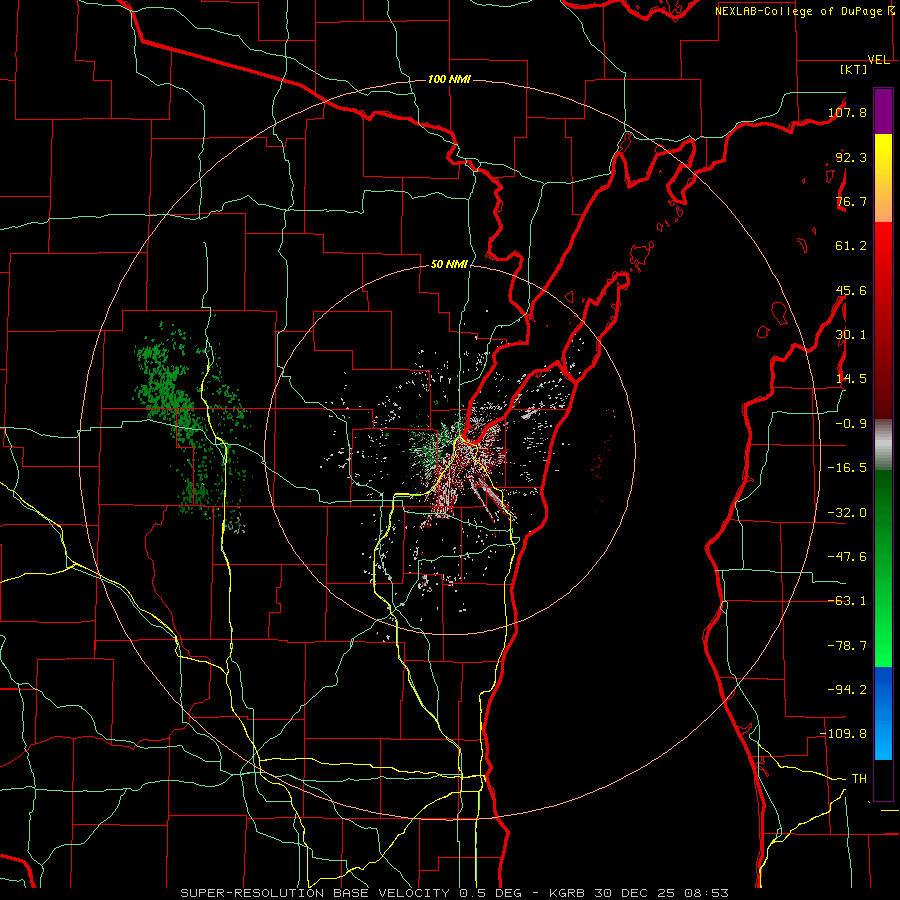The width and height of the screenshot is (900, 900).
Task: Click the 76.7 legend value
Action: 851,201
